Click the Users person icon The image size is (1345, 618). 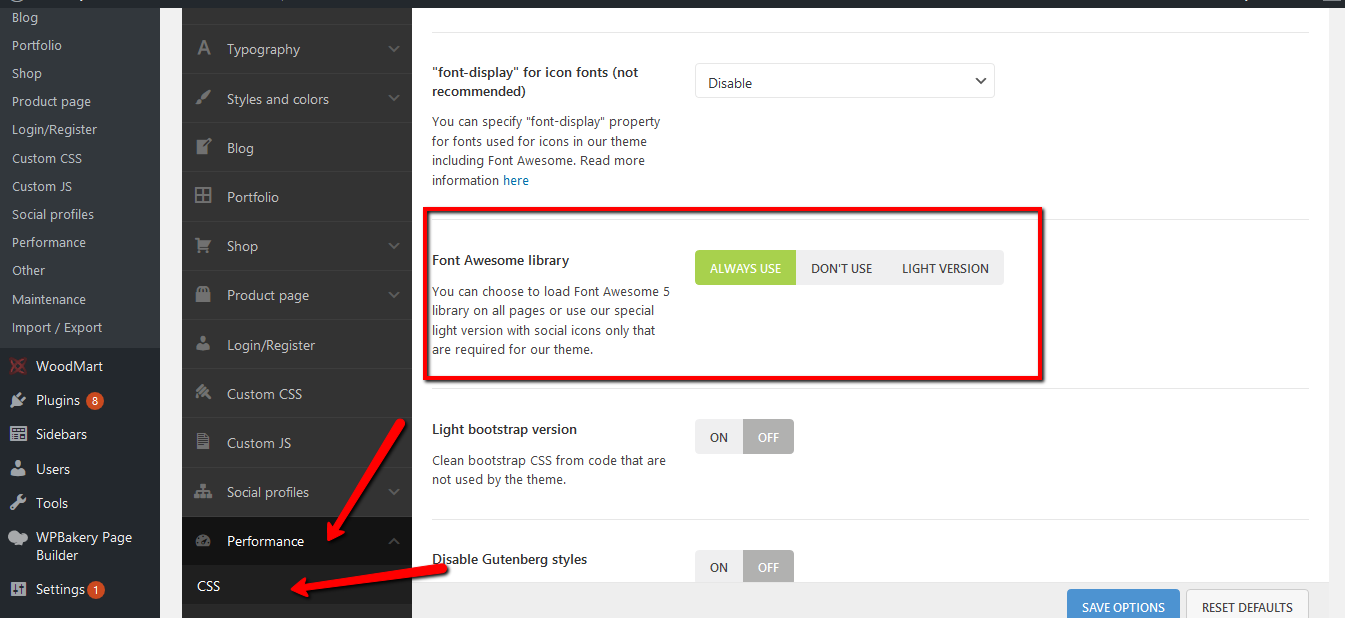(18, 468)
